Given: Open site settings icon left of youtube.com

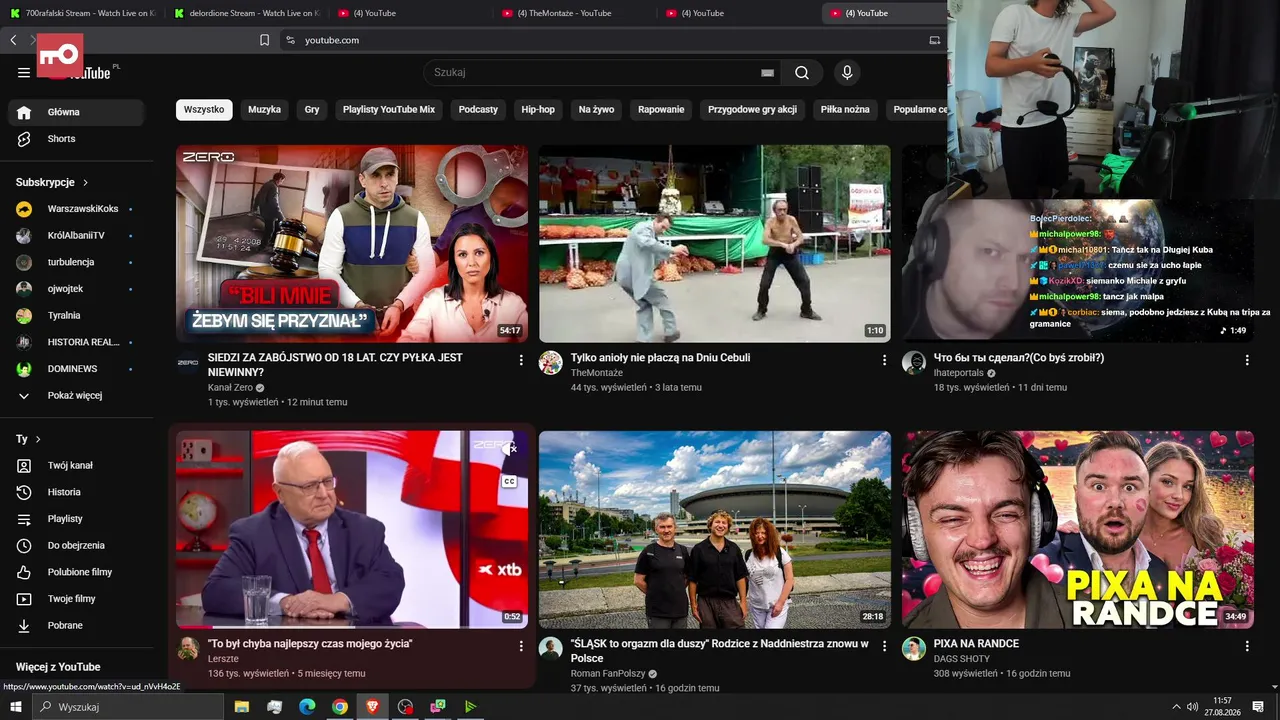Looking at the screenshot, I should (x=290, y=40).
